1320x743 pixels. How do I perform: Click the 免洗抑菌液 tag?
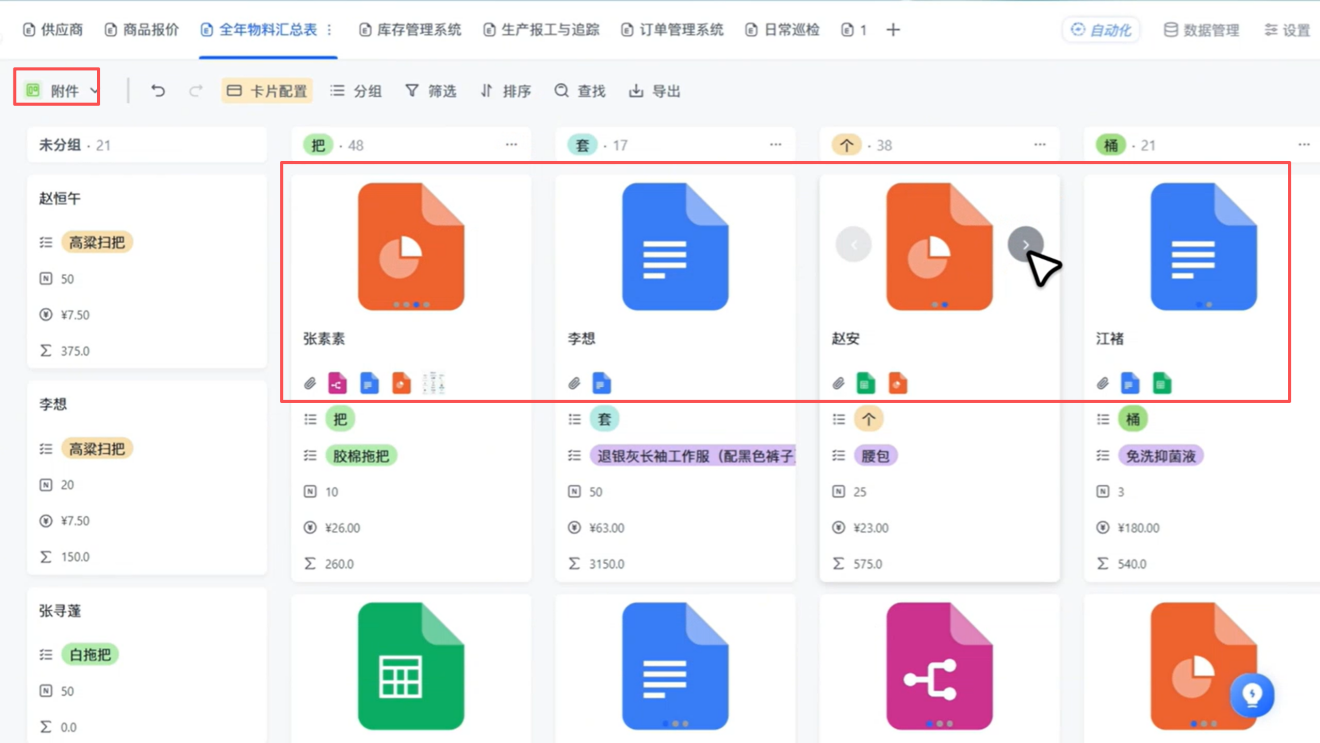(x=1161, y=456)
